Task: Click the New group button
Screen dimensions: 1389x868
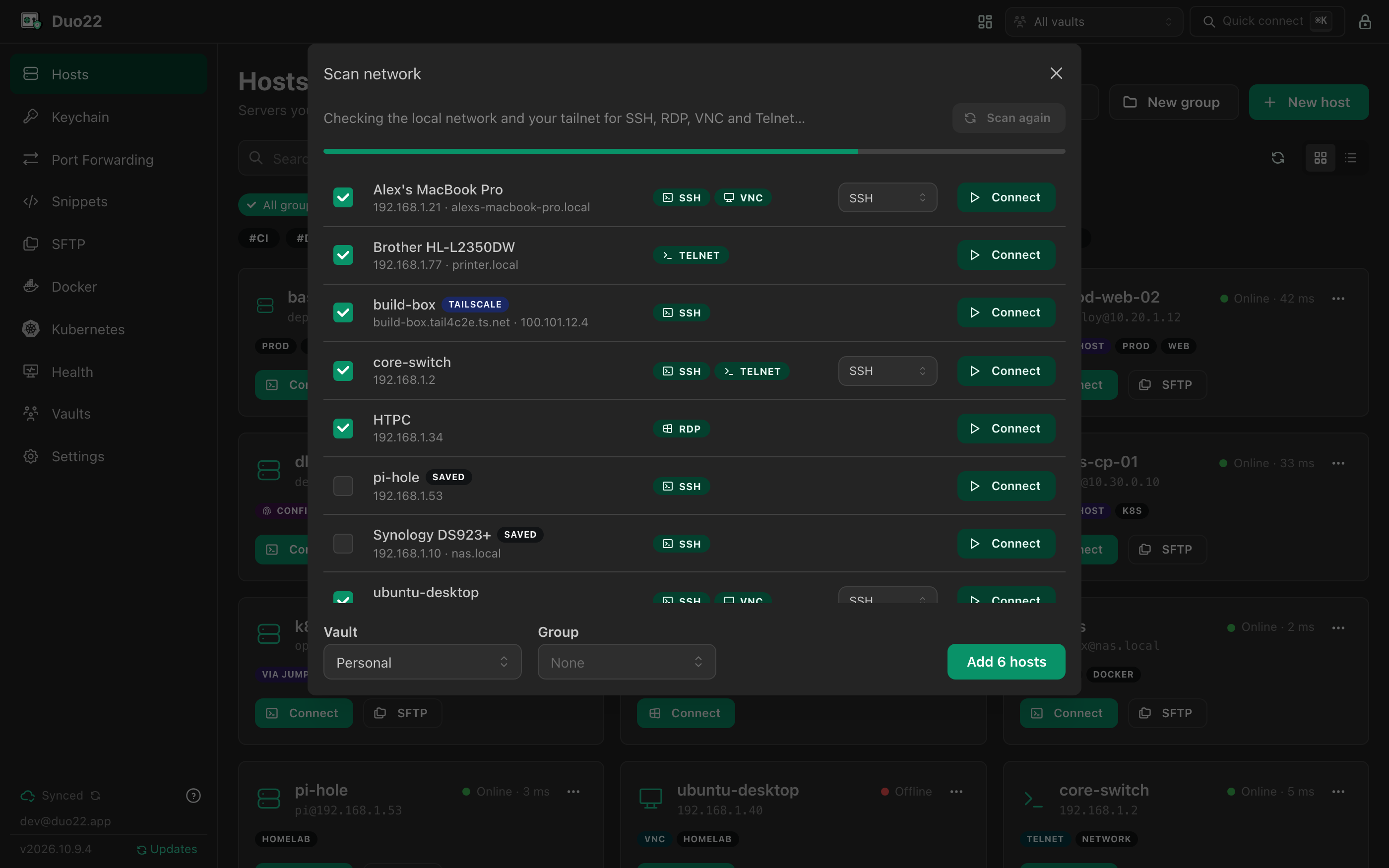Action: click(x=1174, y=102)
